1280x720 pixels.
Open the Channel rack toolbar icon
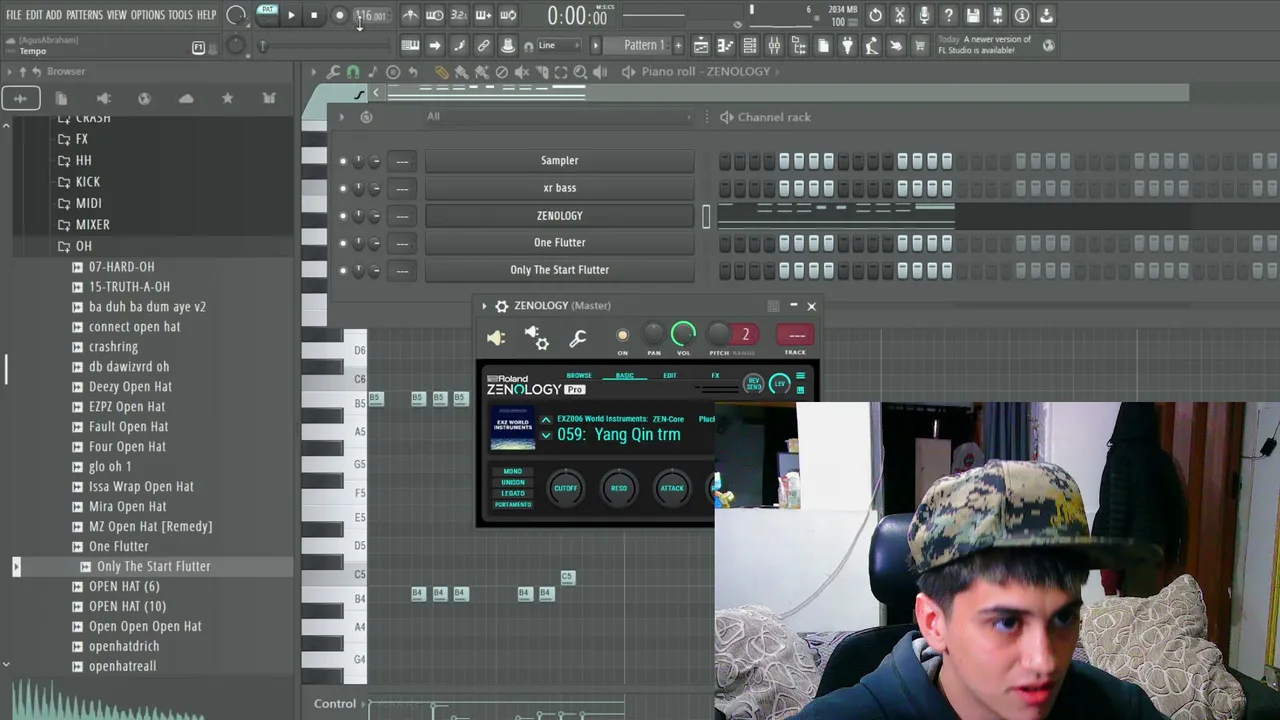click(749, 46)
